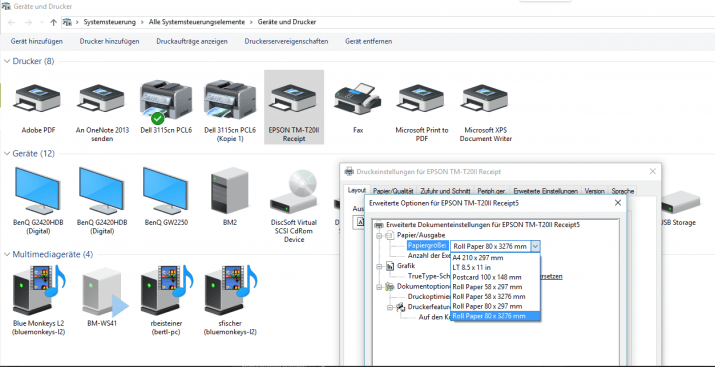Click the Up navigation arrow
Viewport: 715px width, 367px height.
click(x=53, y=22)
